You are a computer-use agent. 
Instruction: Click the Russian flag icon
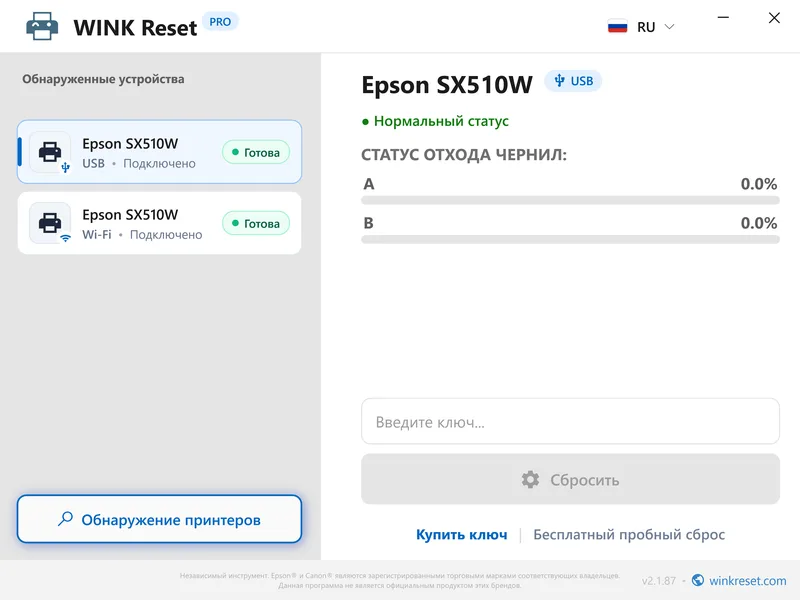click(617, 27)
